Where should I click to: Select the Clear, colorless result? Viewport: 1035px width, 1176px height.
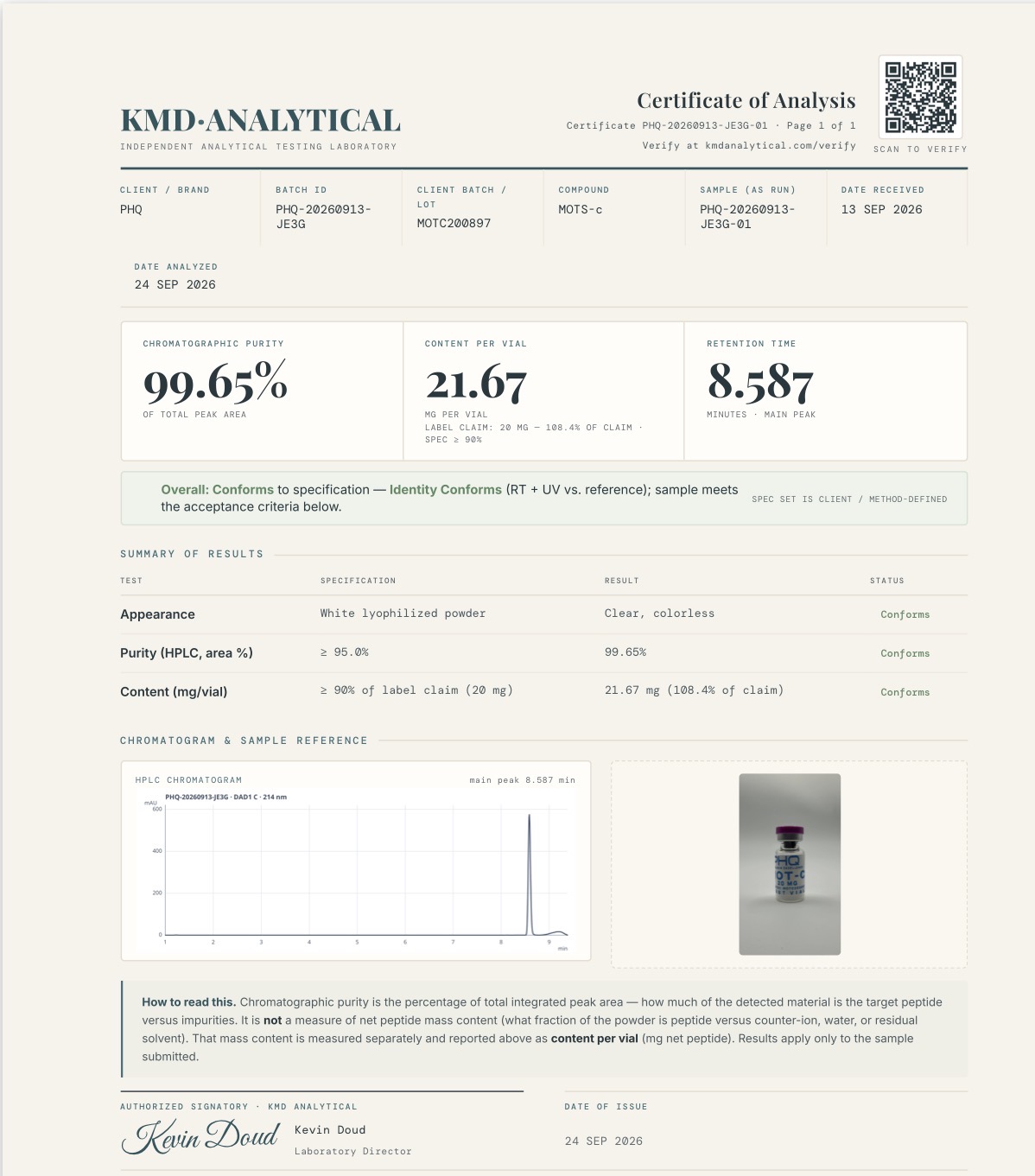pos(659,613)
